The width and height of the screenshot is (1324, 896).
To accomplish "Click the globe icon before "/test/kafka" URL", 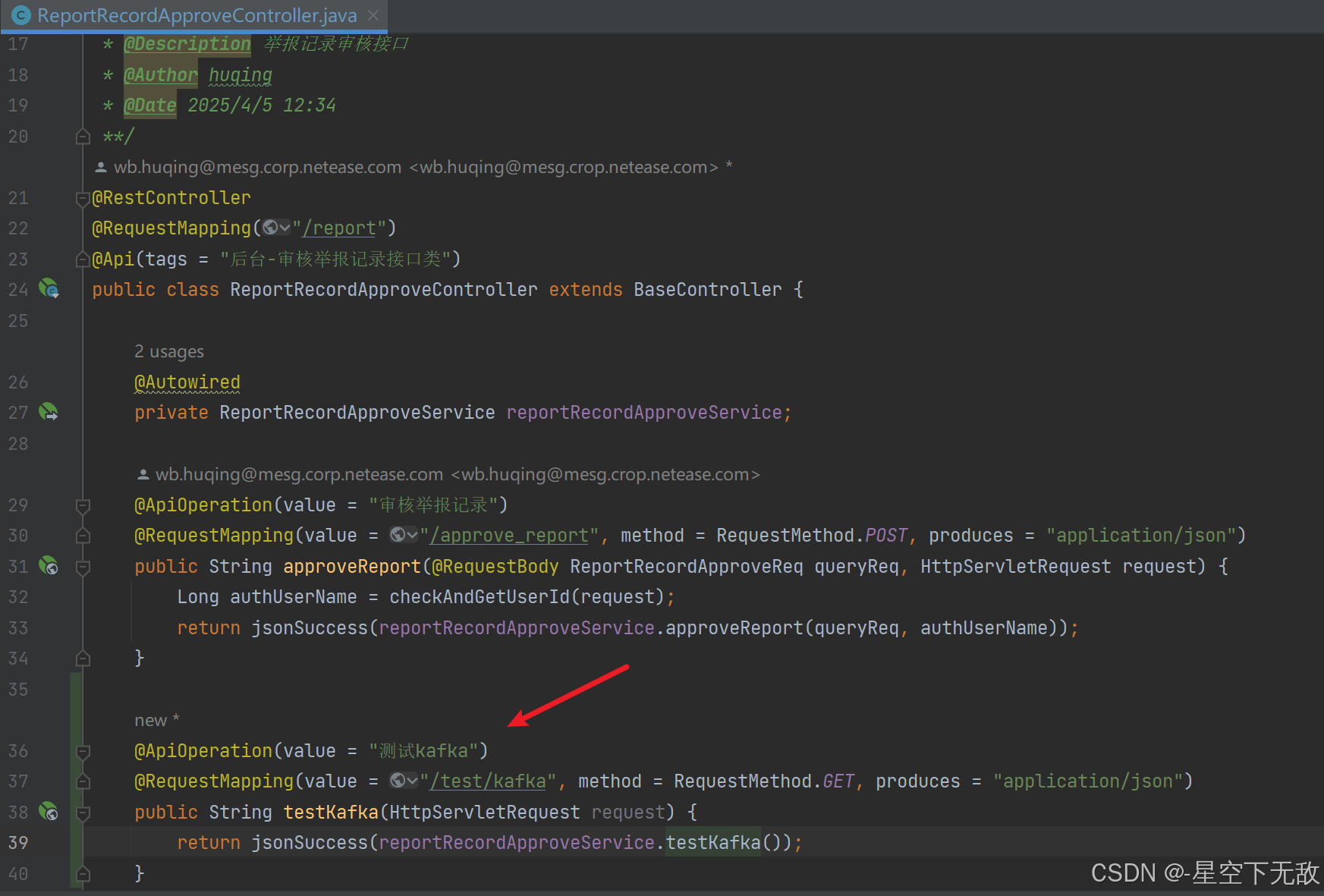I will coord(398,781).
